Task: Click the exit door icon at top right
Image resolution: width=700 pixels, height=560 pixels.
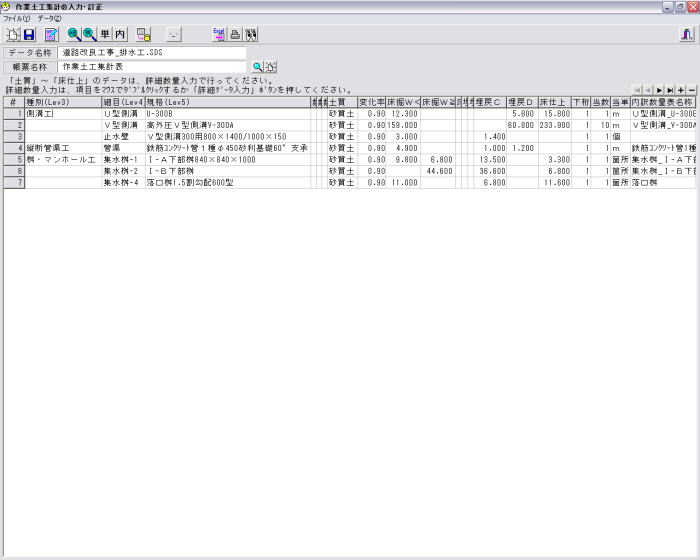Action: [687, 34]
